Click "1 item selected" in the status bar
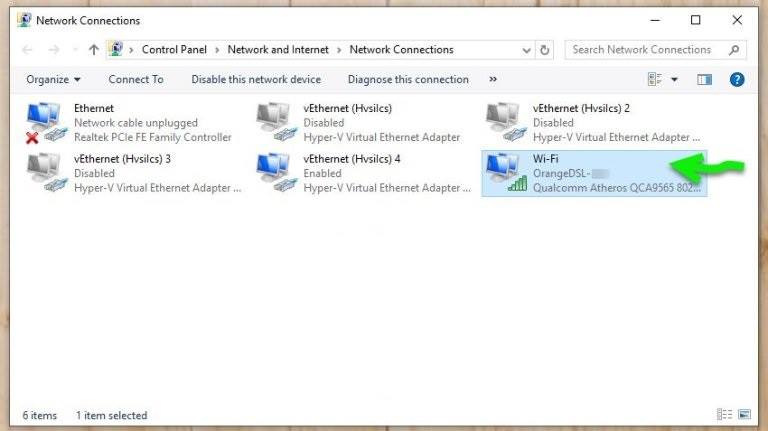Viewport: 768px width, 431px height. 111,415
